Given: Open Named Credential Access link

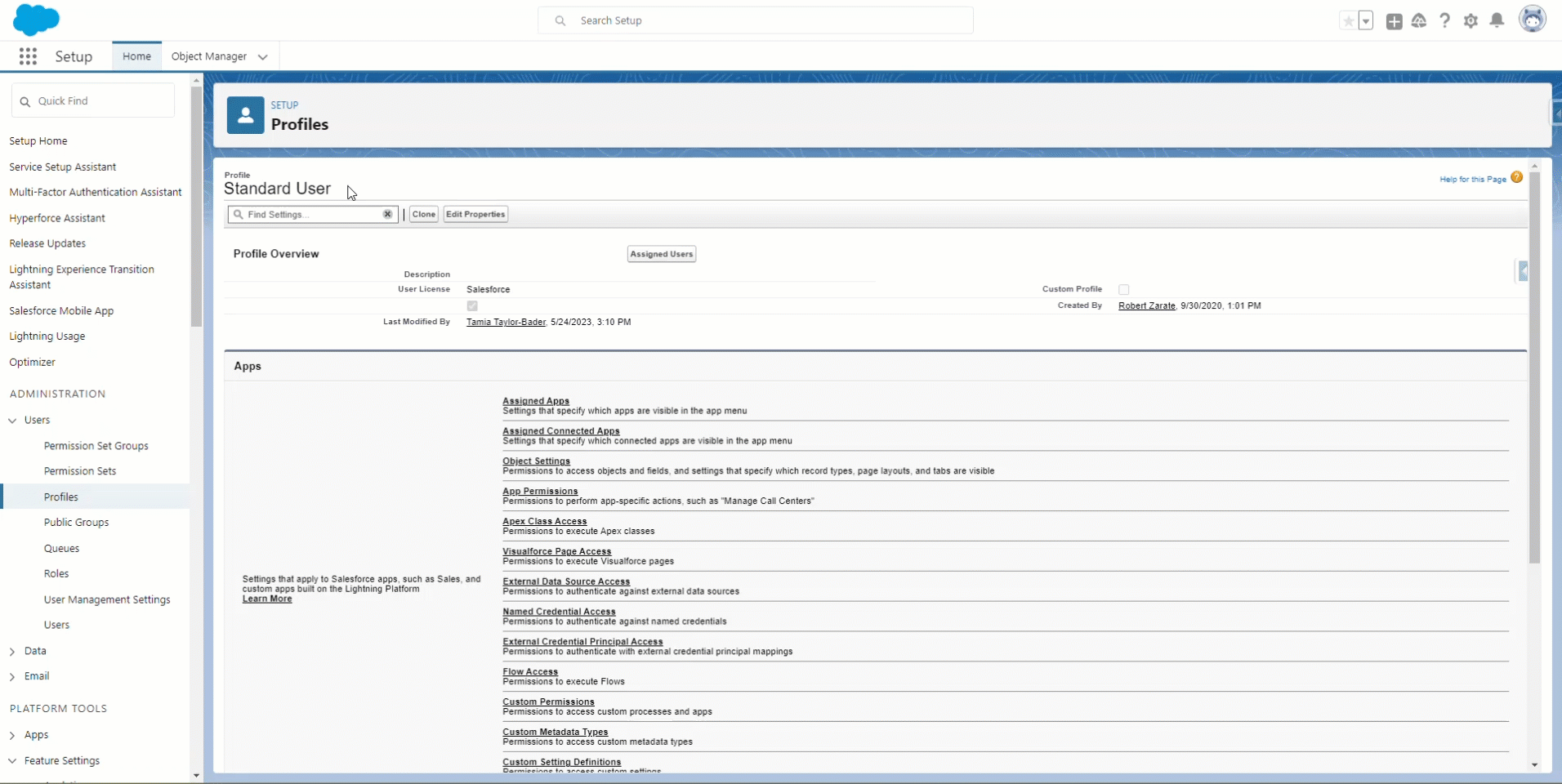Looking at the screenshot, I should point(560,612).
